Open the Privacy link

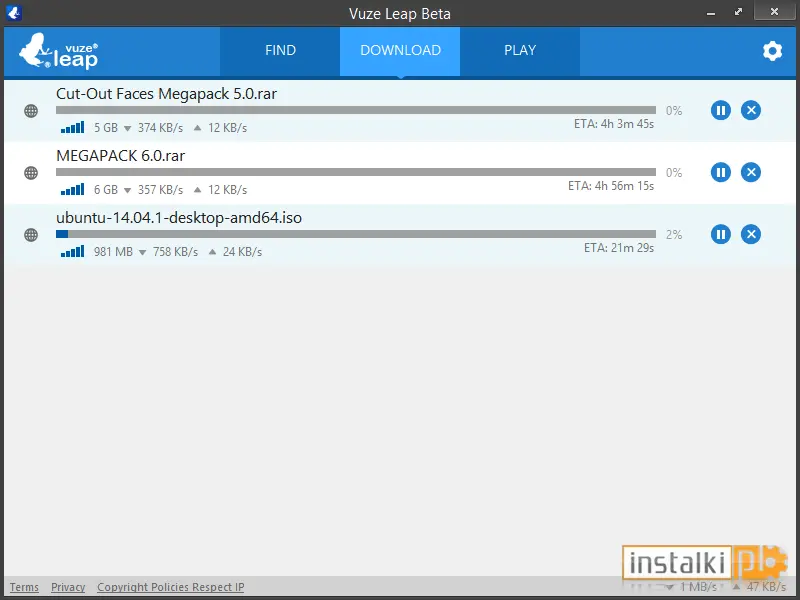pyautogui.click(x=68, y=587)
